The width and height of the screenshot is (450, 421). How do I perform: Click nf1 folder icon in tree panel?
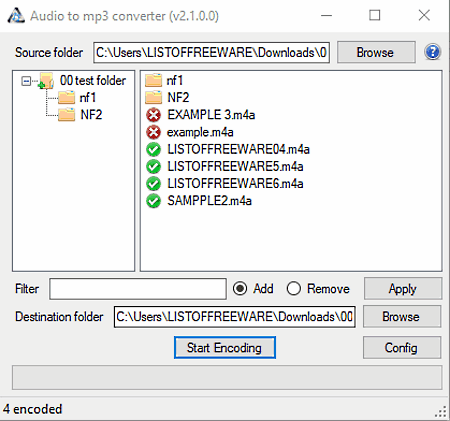tap(66, 98)
